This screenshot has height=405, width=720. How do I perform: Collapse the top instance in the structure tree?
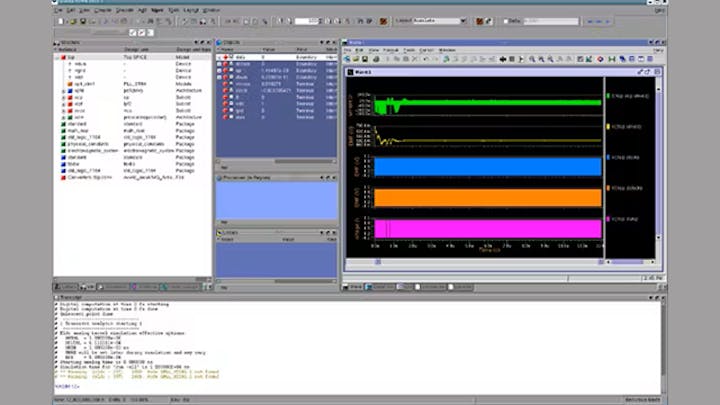58,58
